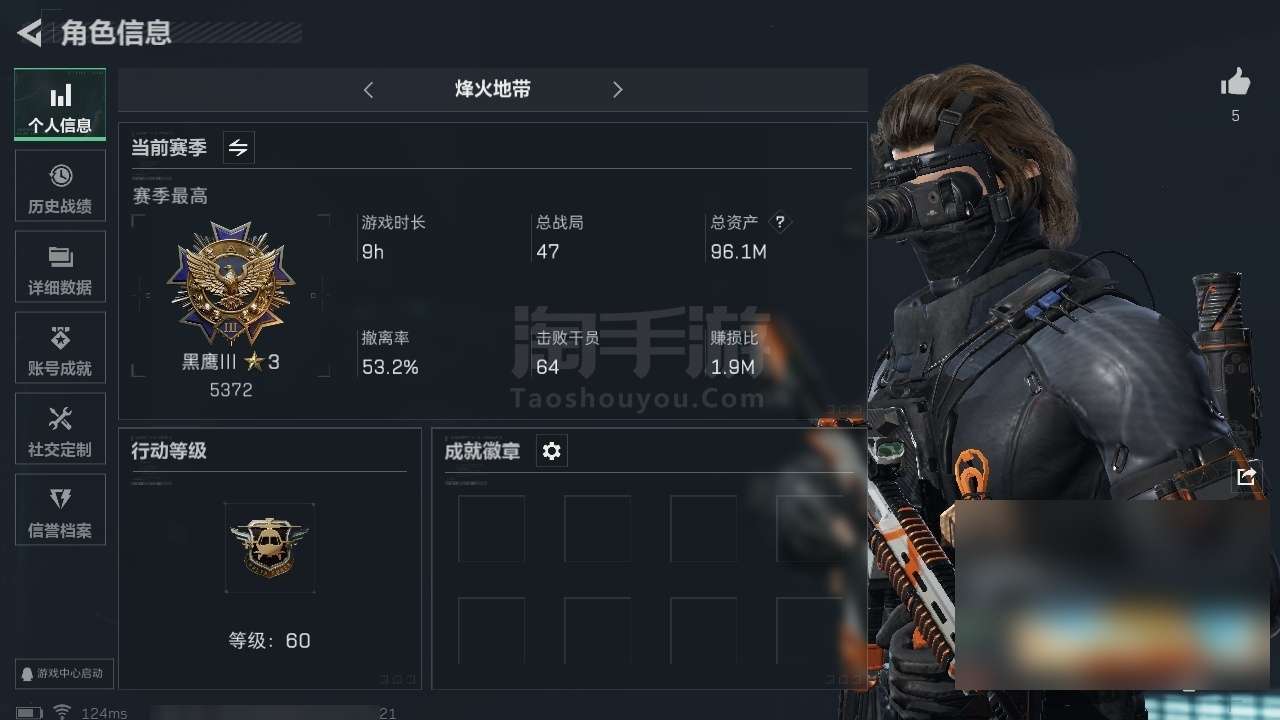Switch to previous mode with left chevron
This screenshot has height=720, width=1280.
pyautogui.click(x=368, y=90)
